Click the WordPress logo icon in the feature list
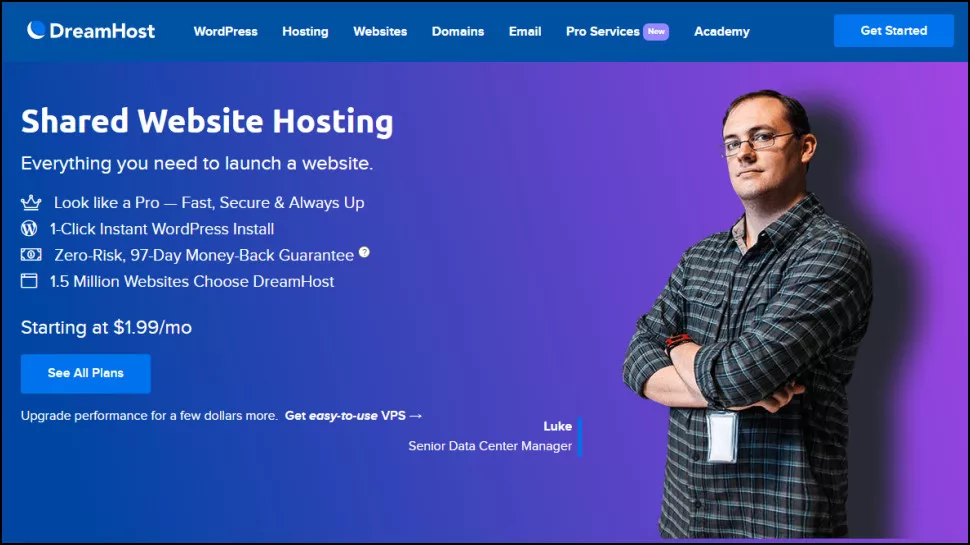This screenshot has height=545, width=970. [29, 228]
